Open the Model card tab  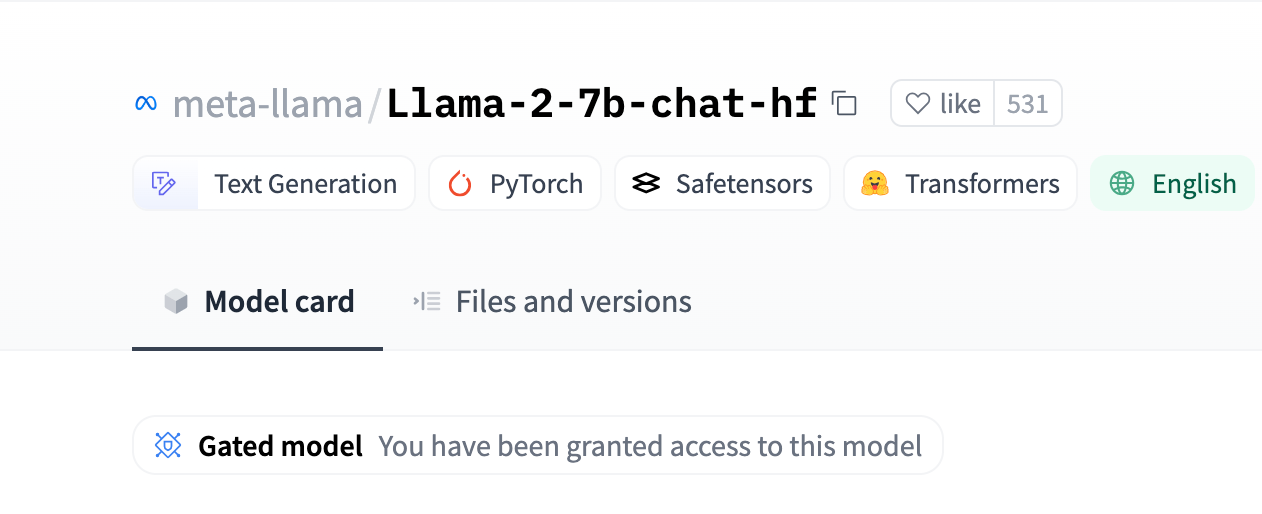coord(257,302)
